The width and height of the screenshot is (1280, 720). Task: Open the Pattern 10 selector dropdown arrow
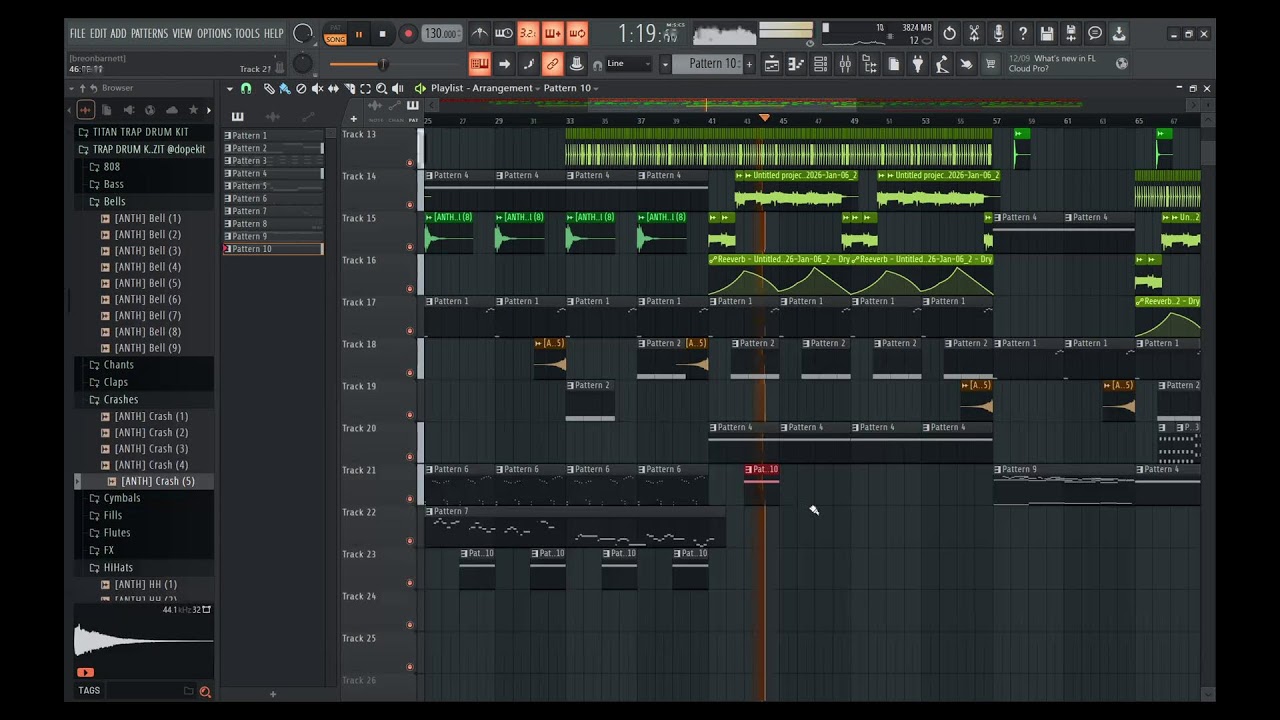click(x=665, y=64)
